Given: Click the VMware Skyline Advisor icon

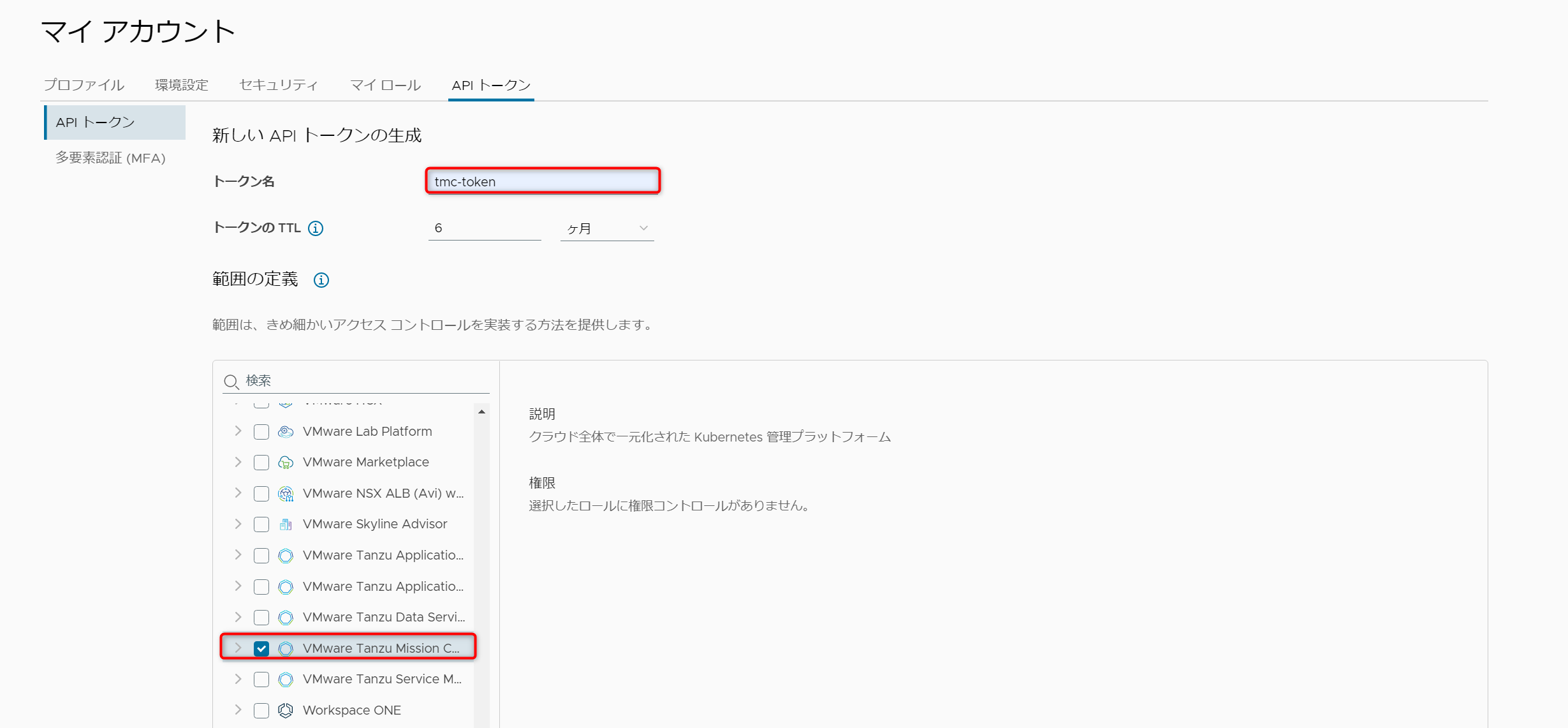Looking at the screenshot, I should click(x=286, y=524).
